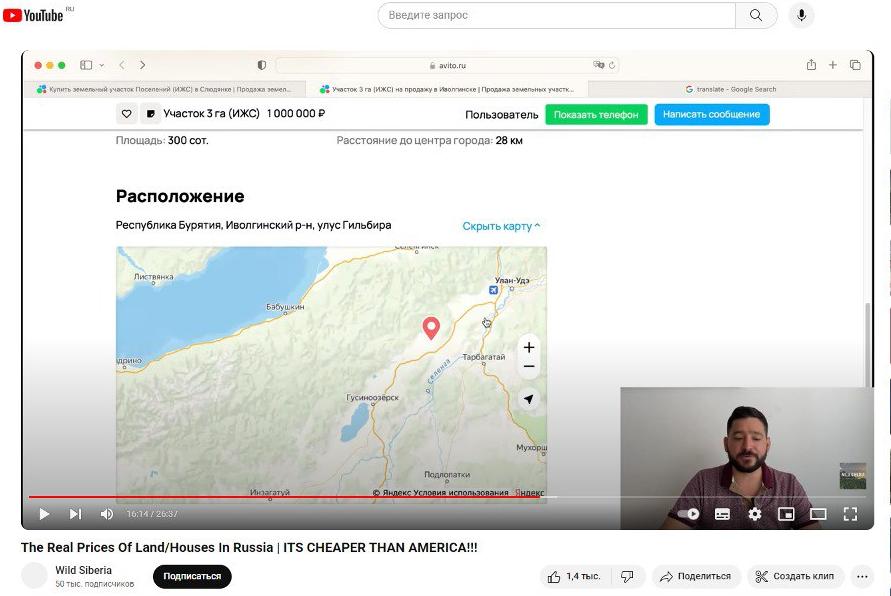Toggle autoplay switch in player

point(689,514)
